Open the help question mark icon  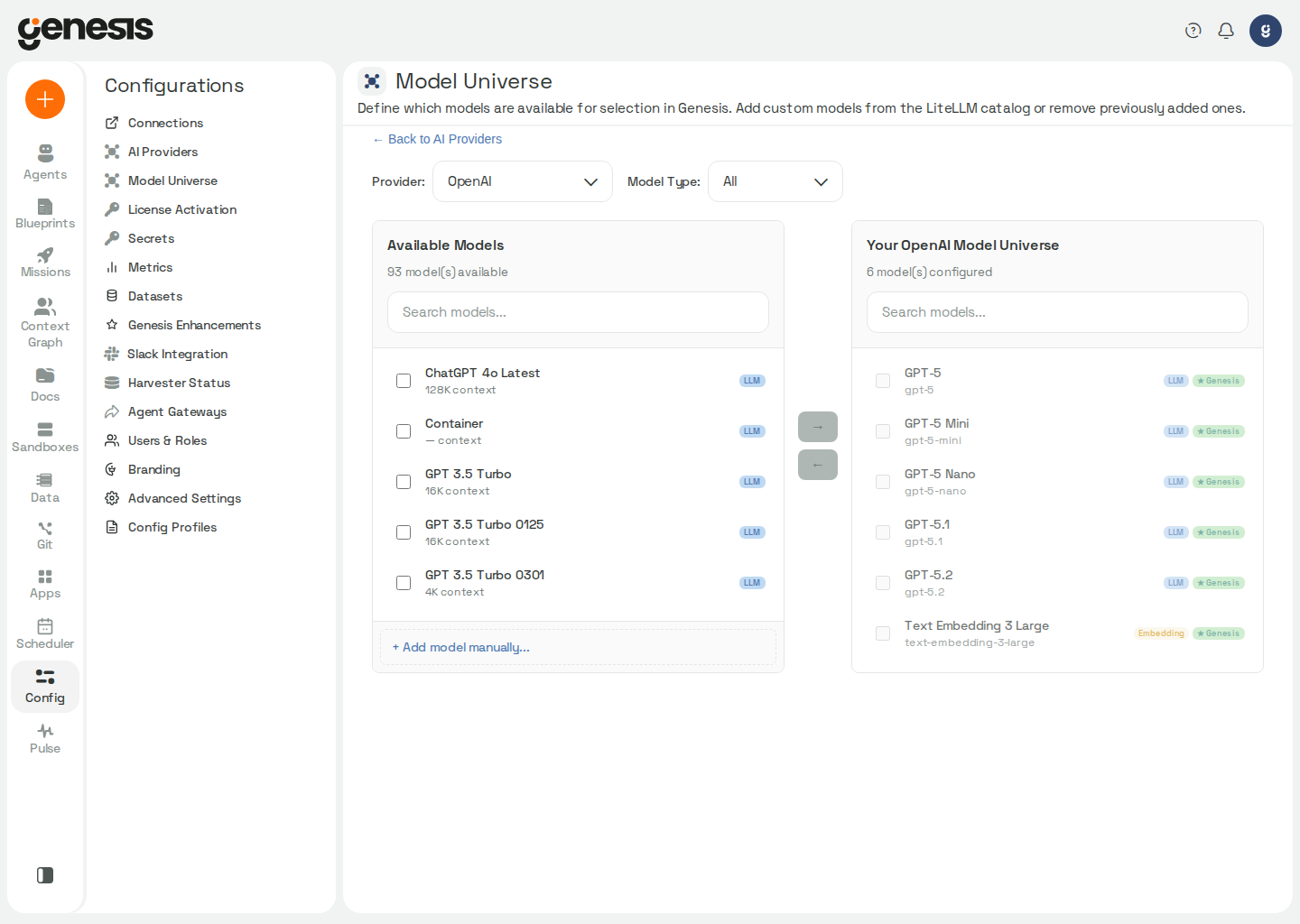pos(1193,31)
